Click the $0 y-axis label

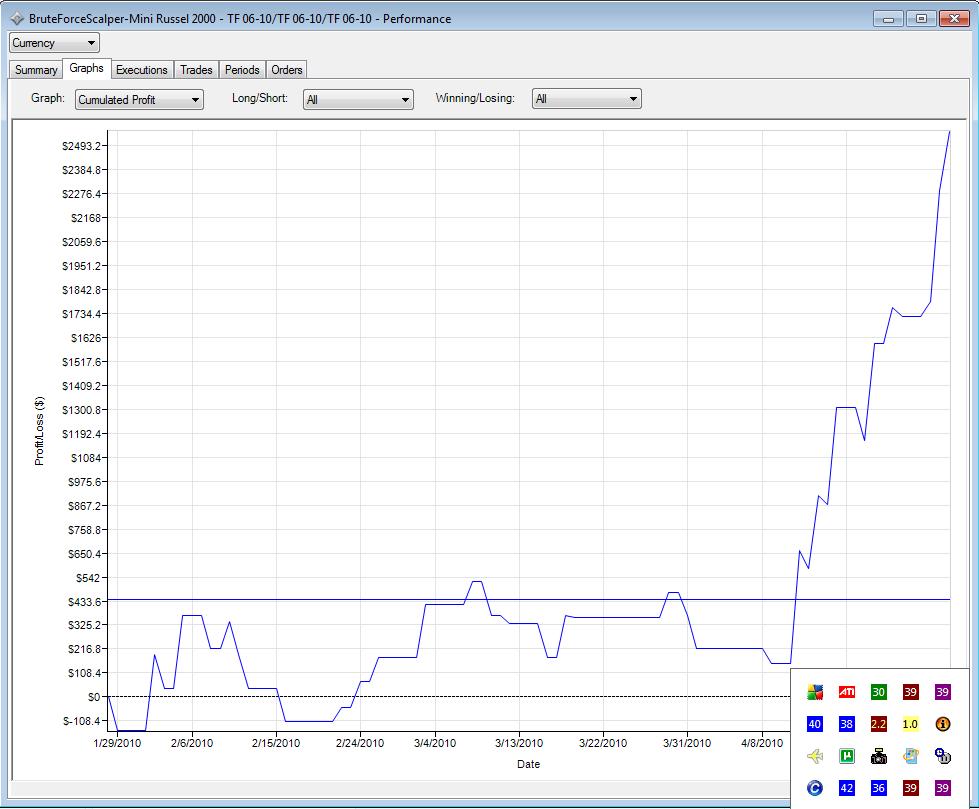coord(94,697)
